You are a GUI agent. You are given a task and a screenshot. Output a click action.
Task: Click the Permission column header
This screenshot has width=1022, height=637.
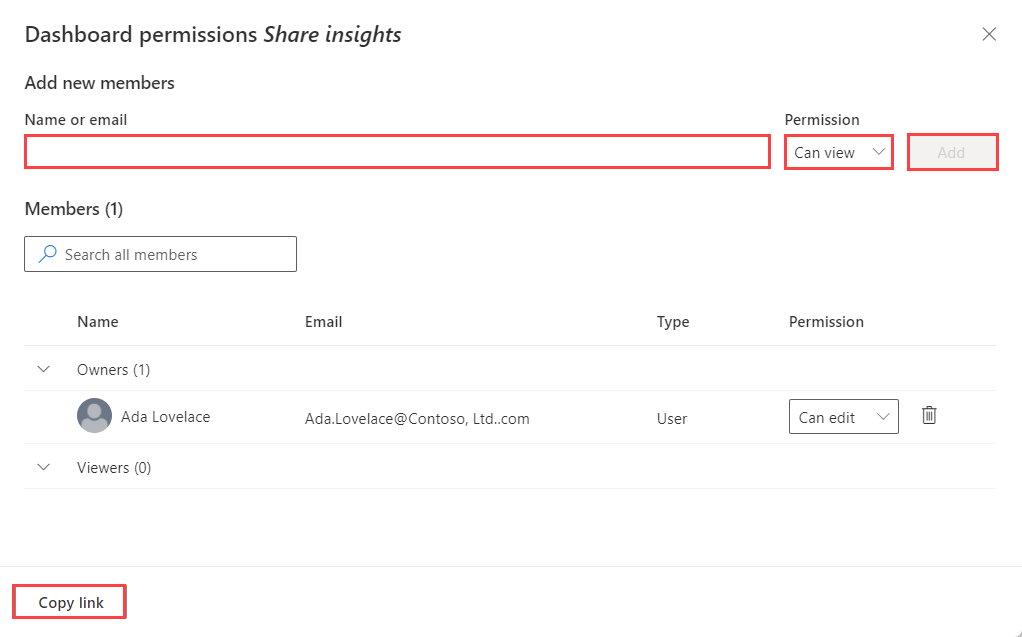click(826, 322)
